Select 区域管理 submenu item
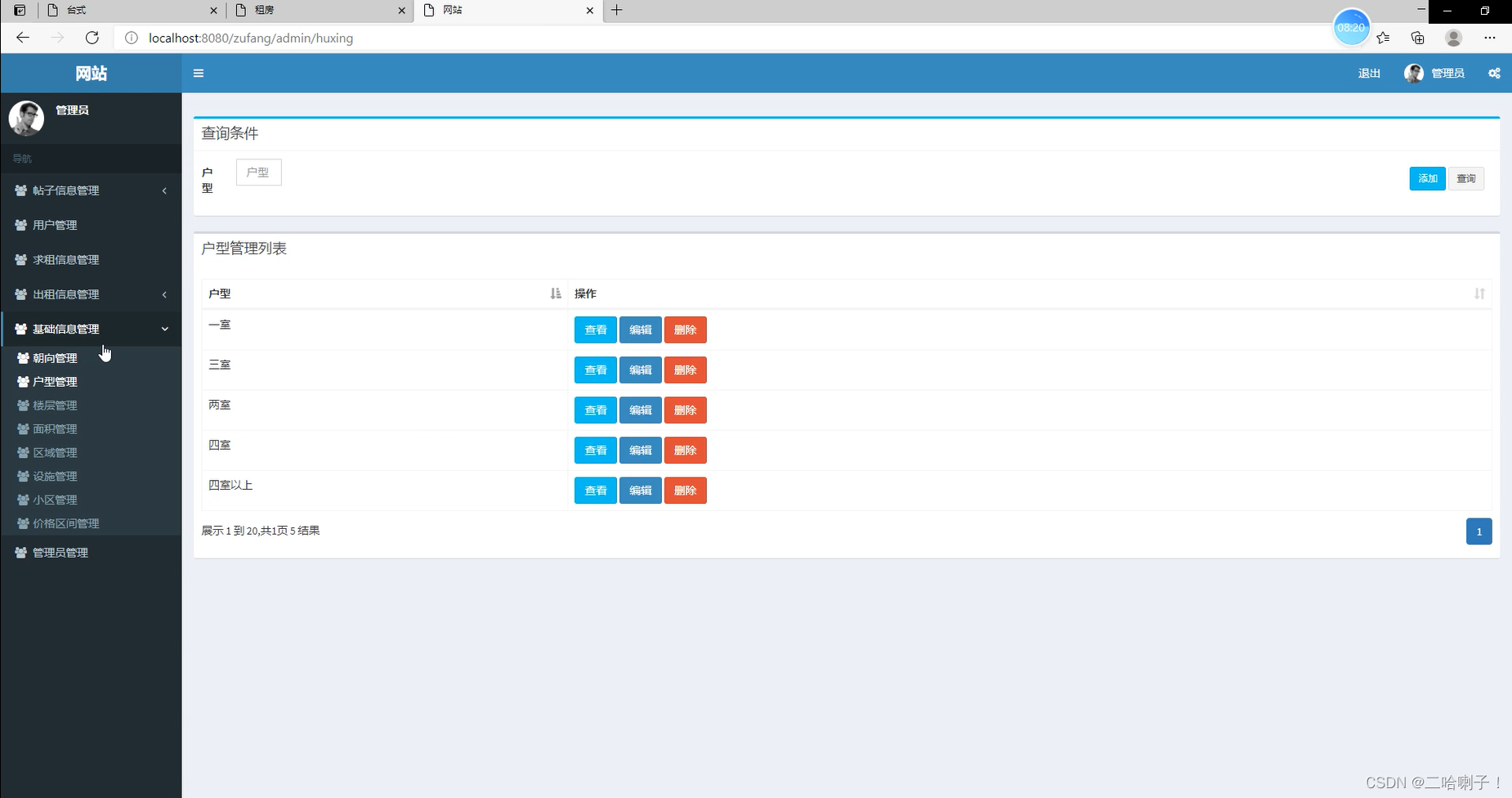This screenshot has height=798, width=1512. [91, 453]
